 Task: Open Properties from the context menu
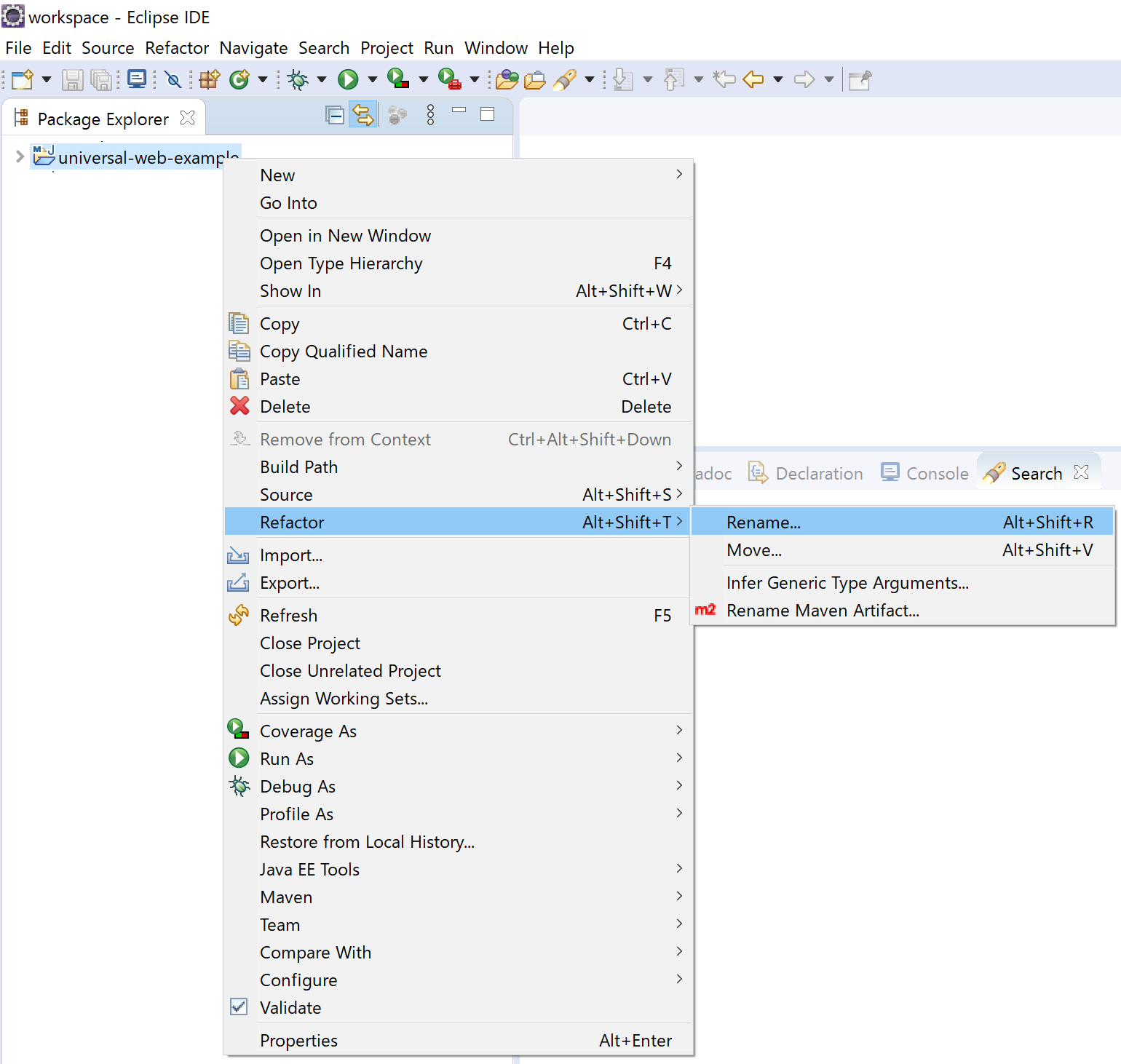459,1040
